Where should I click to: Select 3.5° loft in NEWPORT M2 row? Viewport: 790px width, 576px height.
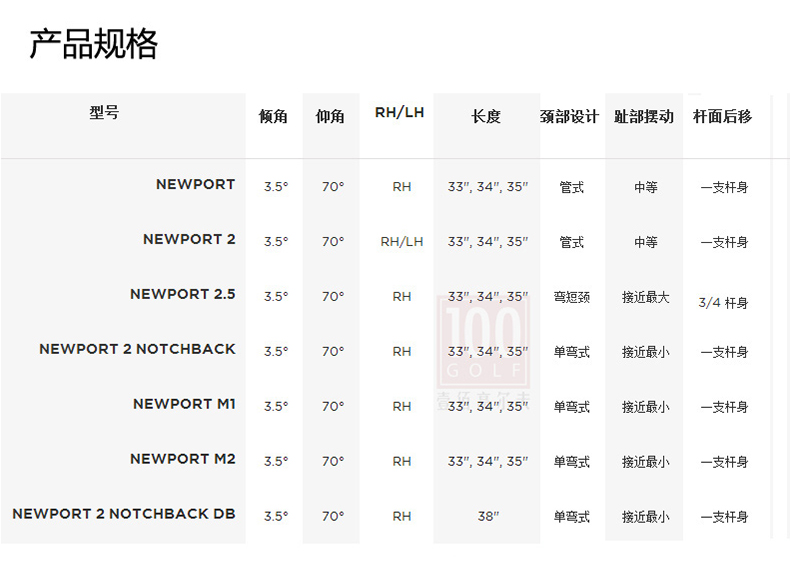click(276, 462)
